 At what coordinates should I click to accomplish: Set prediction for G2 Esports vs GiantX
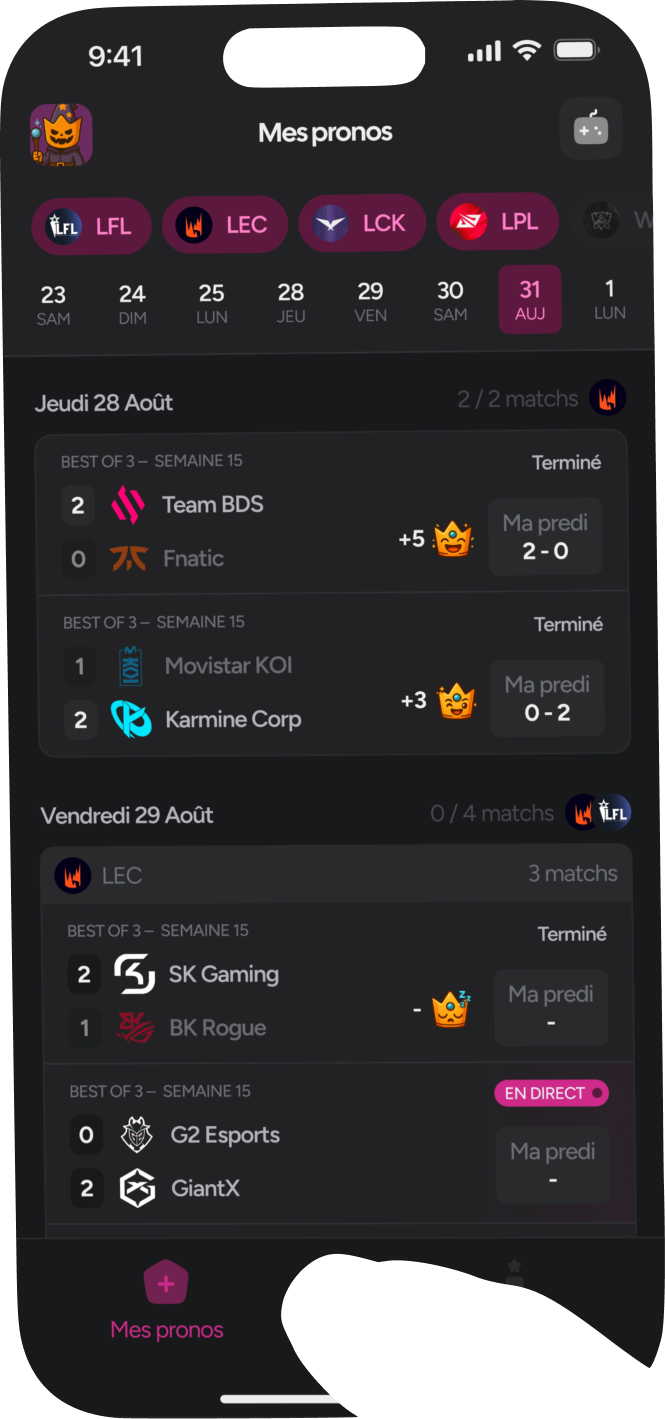click(553, 1165)
